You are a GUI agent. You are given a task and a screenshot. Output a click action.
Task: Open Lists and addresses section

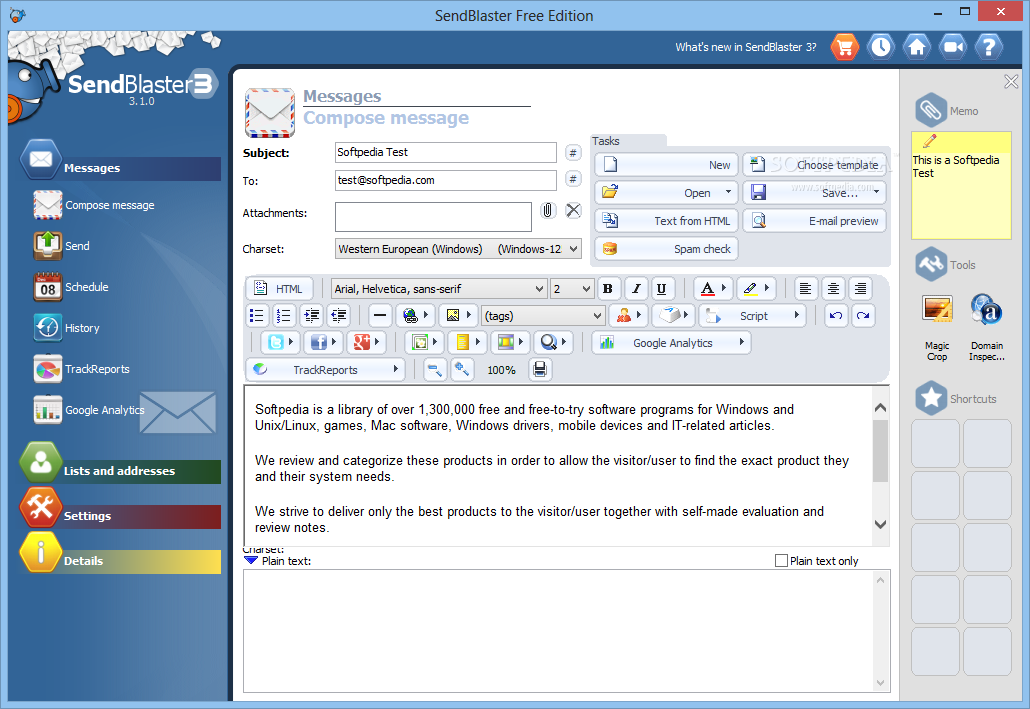(121, 471)
